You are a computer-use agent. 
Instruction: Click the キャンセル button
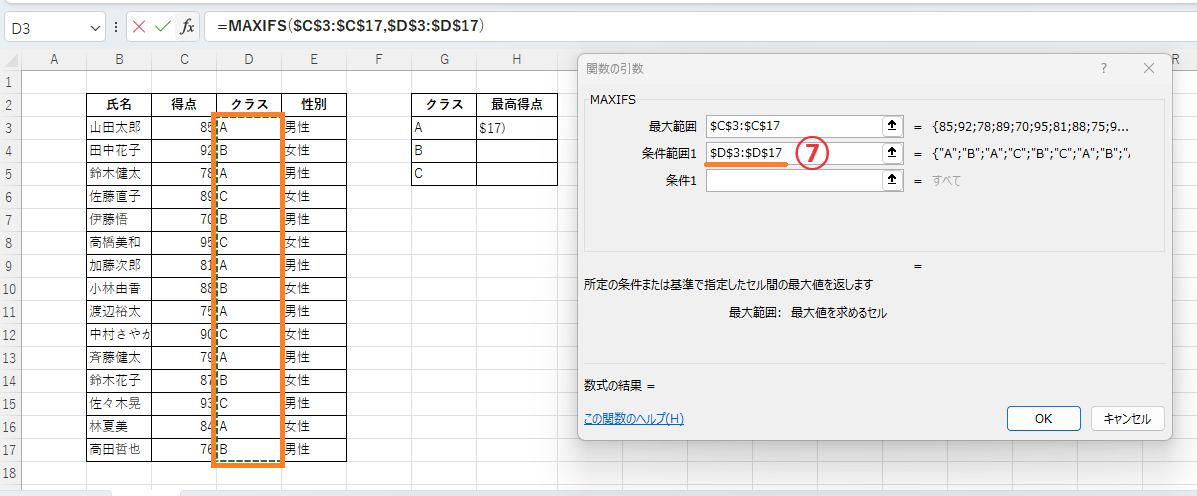tap(1128, 419)
